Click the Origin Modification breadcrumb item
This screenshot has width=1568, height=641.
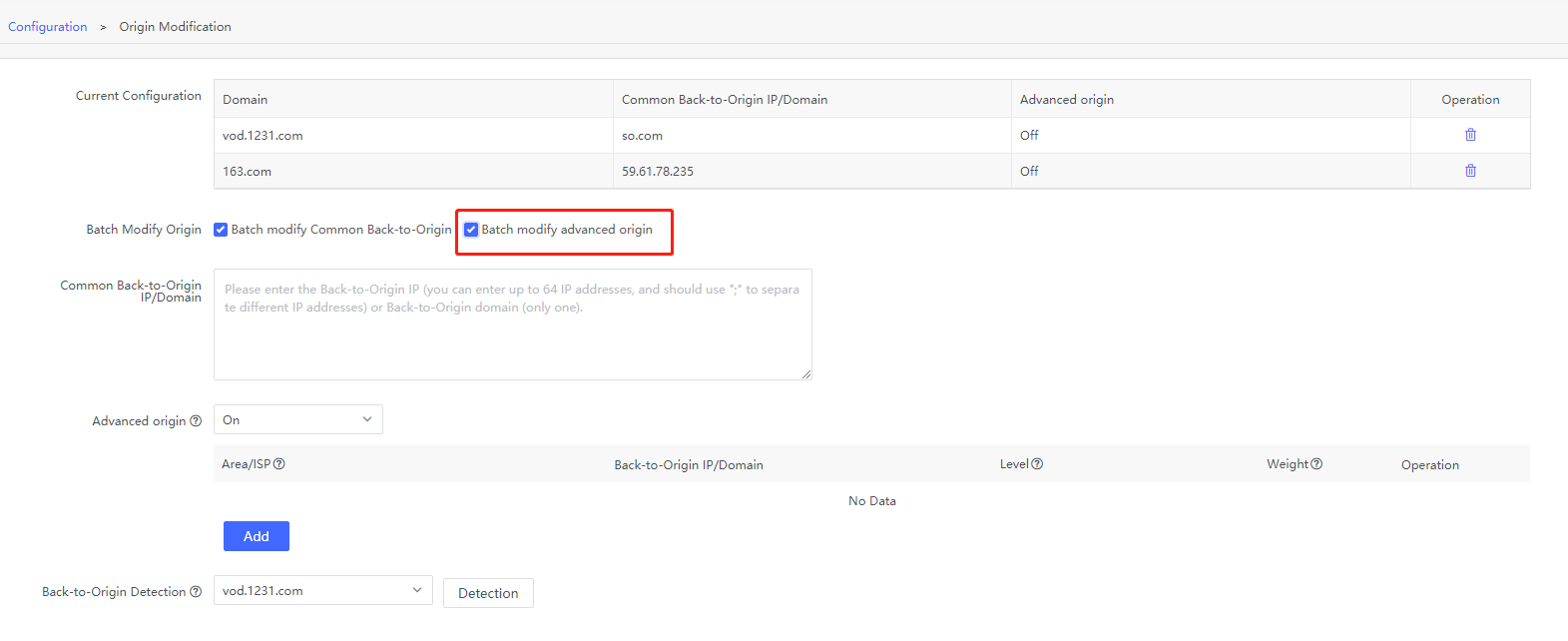(x=175, y=27)
